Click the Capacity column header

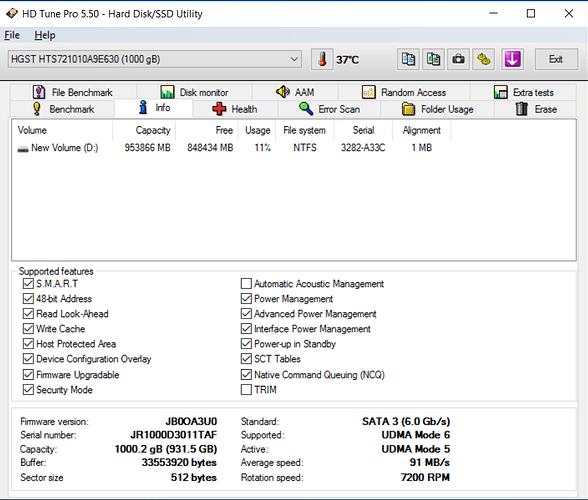[x=144, y=130]
